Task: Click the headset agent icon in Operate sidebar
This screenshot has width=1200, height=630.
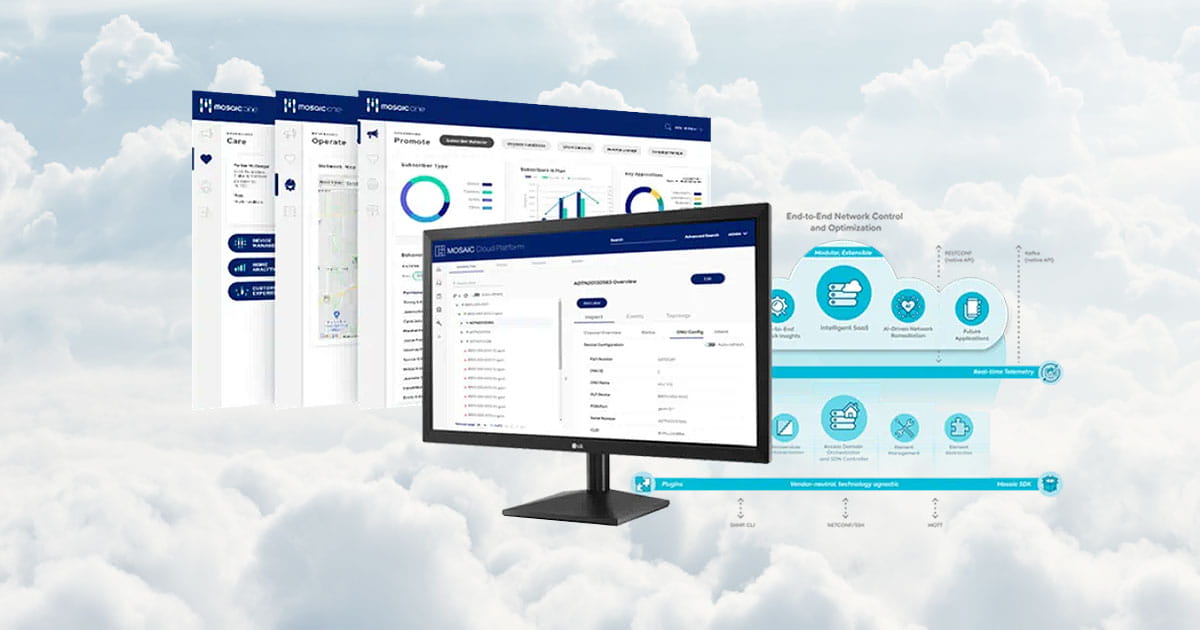Action: coord(290,184)
